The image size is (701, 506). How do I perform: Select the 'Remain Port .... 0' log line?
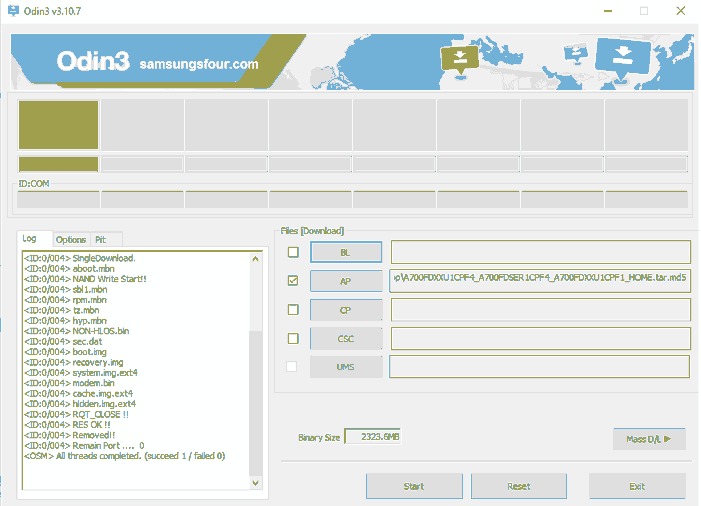click(x=84, y=445)
